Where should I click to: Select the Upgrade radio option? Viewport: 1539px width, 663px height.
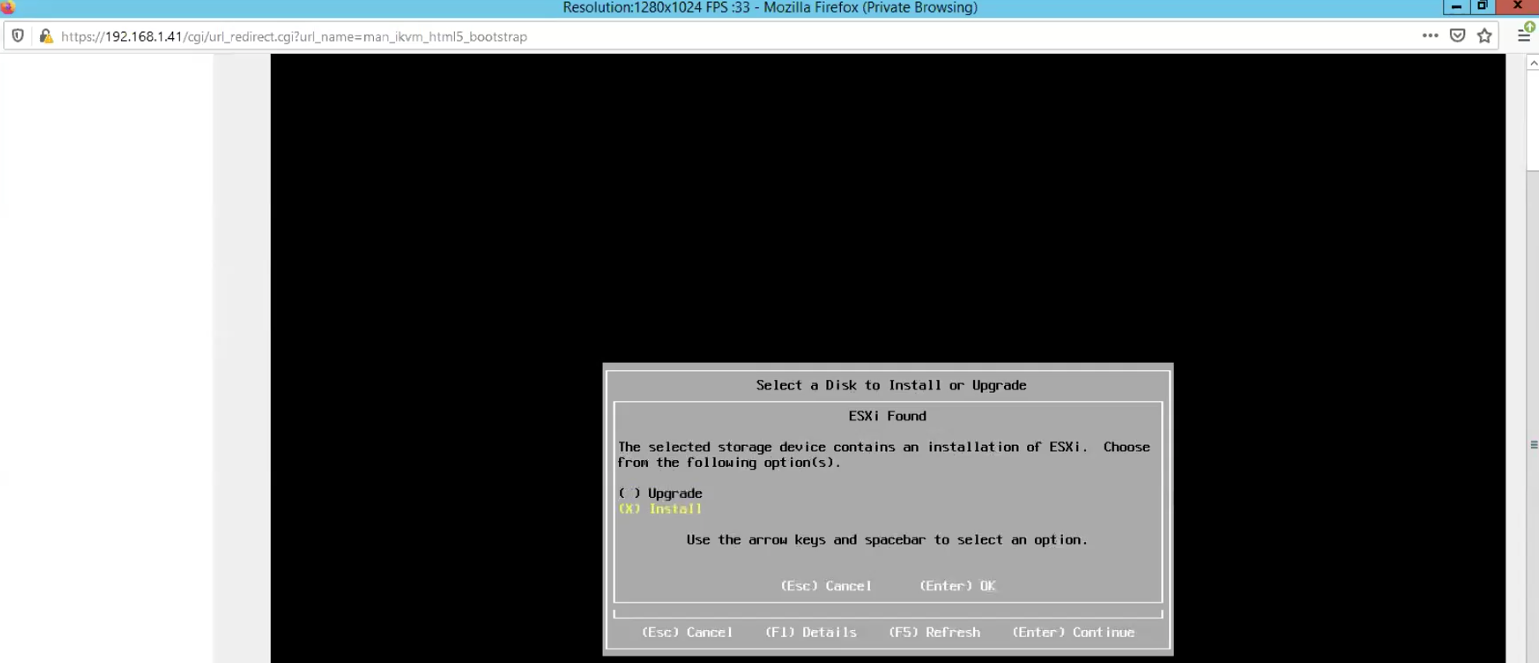click(x=660, y=493)
